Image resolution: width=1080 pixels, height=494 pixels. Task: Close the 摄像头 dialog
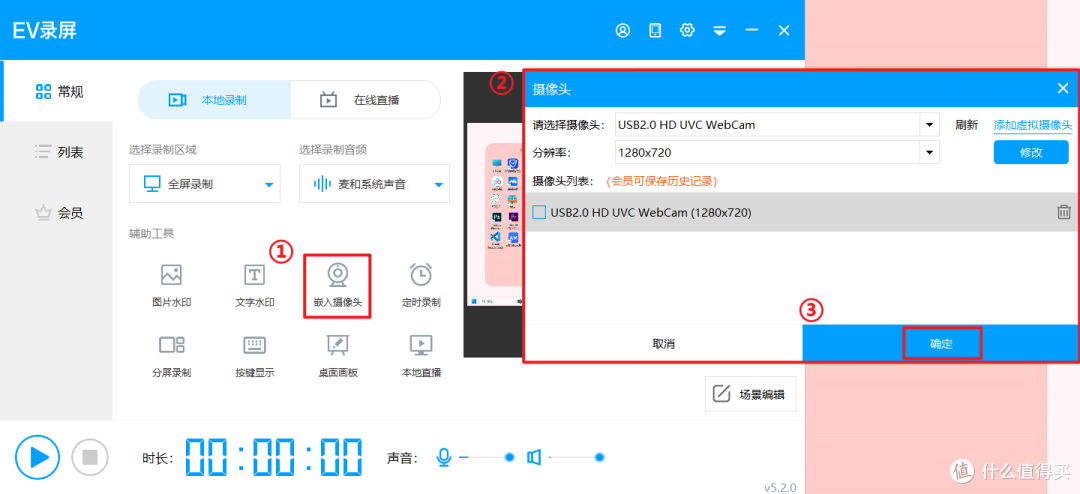[1063, 88]
